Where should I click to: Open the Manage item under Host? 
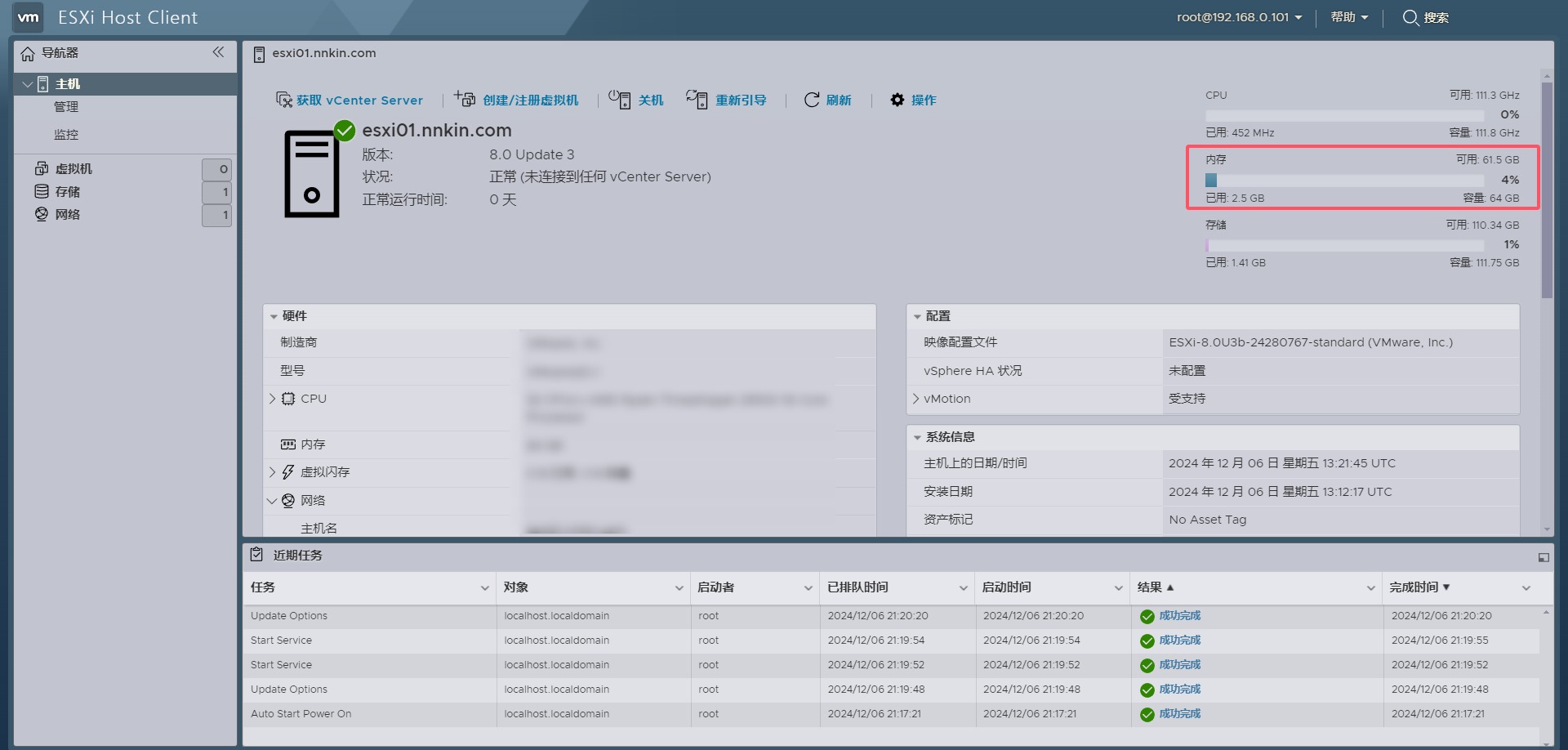pos(66,107)
